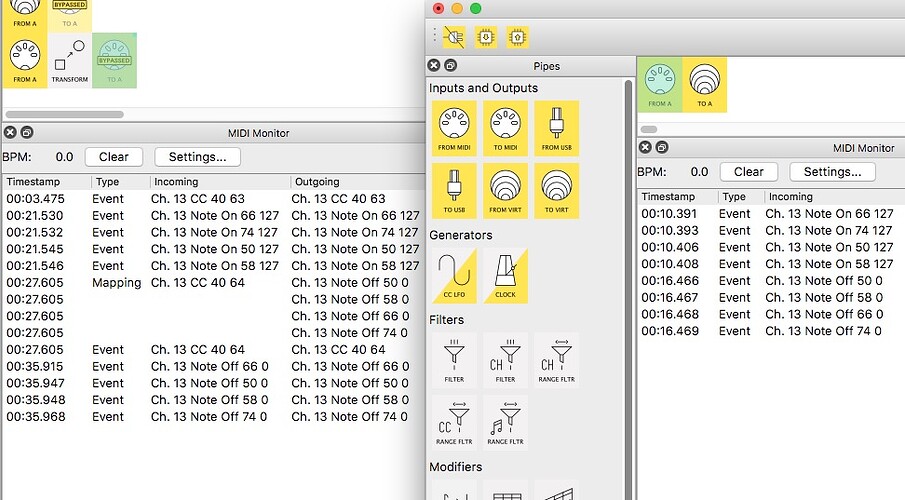Click the Generators section heading
Screen dimensions: 905x500
click(461, 235)
